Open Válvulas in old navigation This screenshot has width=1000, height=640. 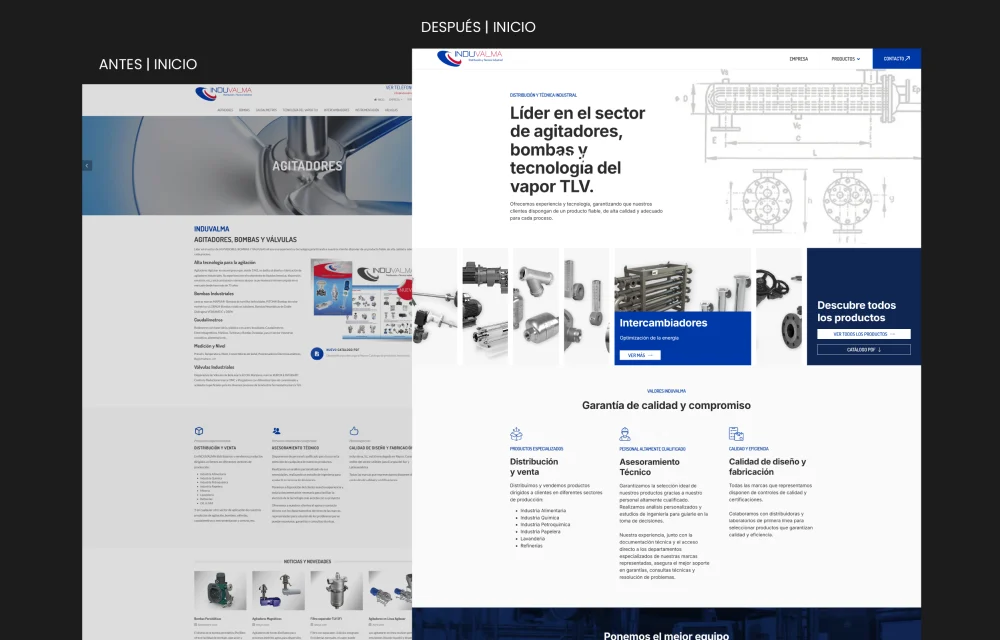(x=392, y=110)
